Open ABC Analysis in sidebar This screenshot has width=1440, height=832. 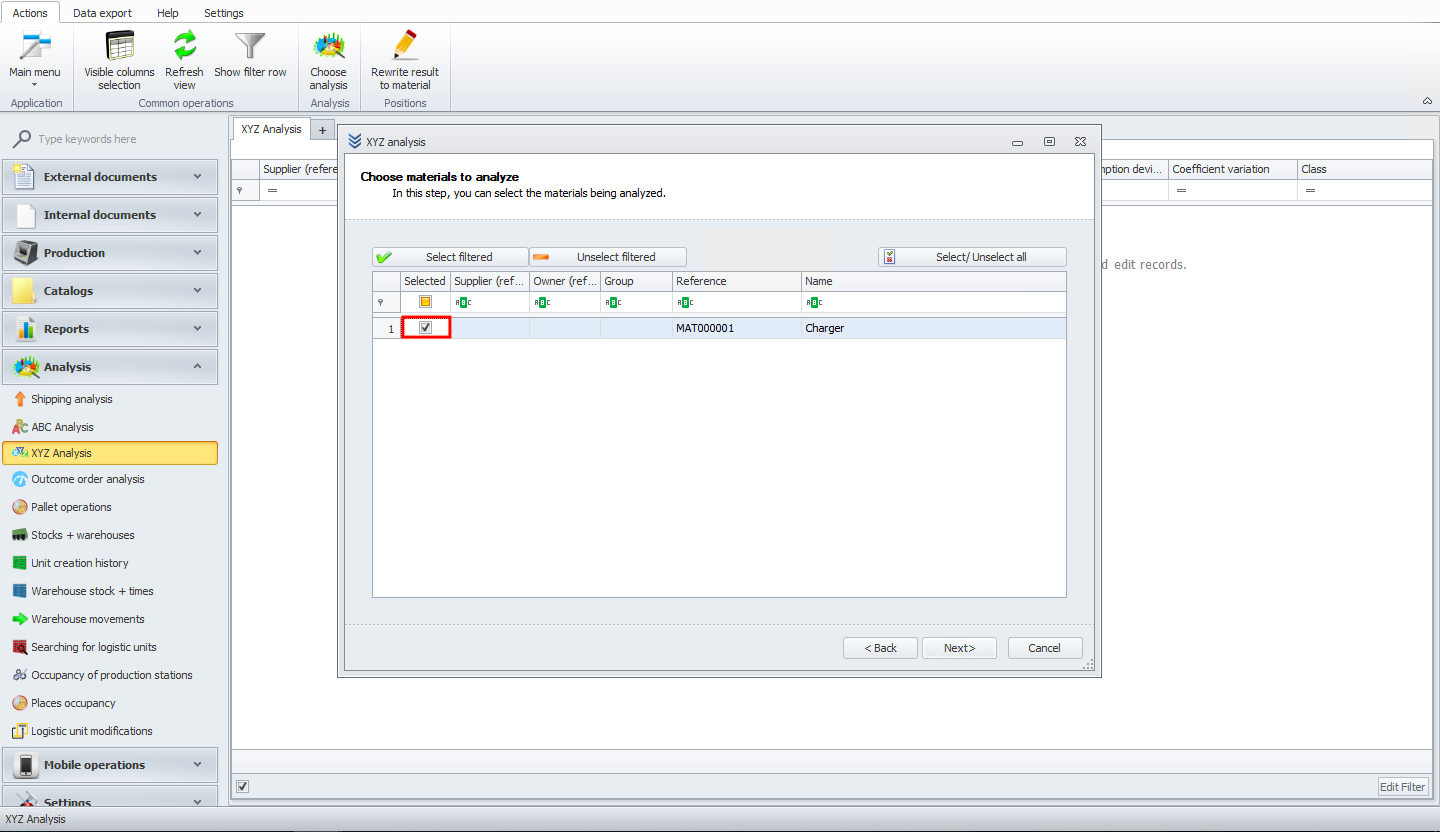pos(62,427)
